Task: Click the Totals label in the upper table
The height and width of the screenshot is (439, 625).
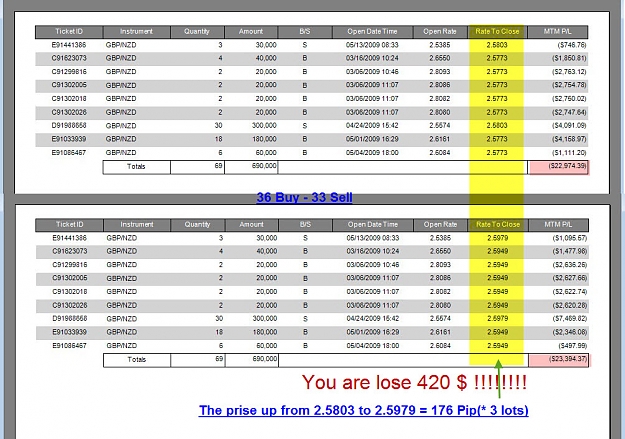Action: pos(136,167)
